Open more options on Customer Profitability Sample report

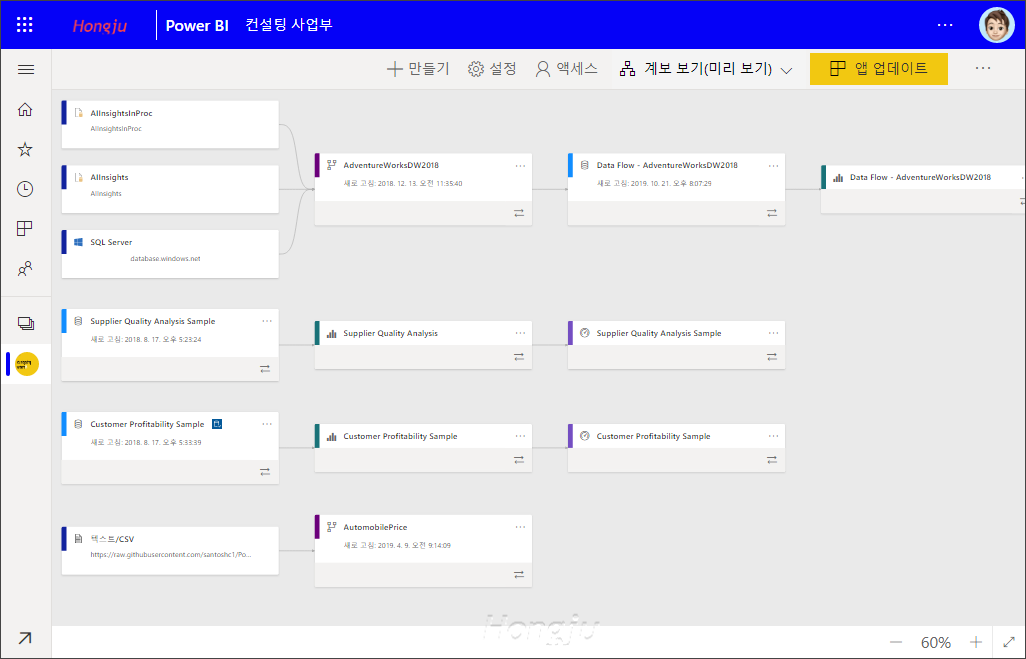tap(520, 436)
